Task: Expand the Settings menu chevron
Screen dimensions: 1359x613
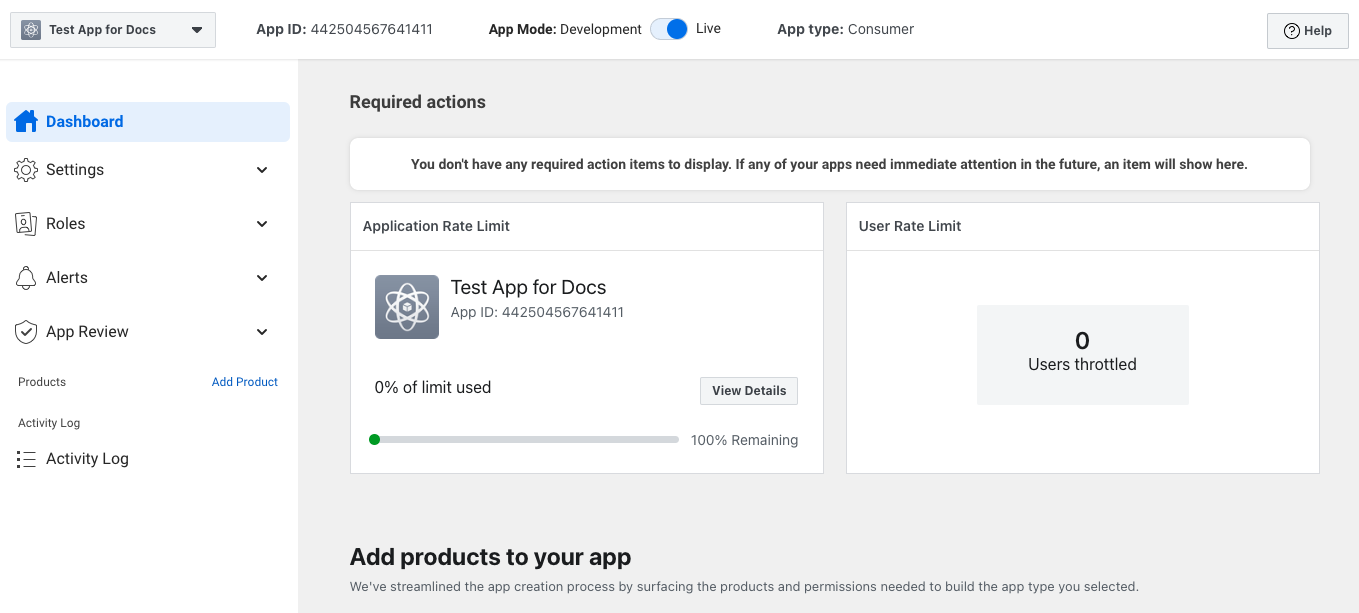Action: click(x=262, y=170)
